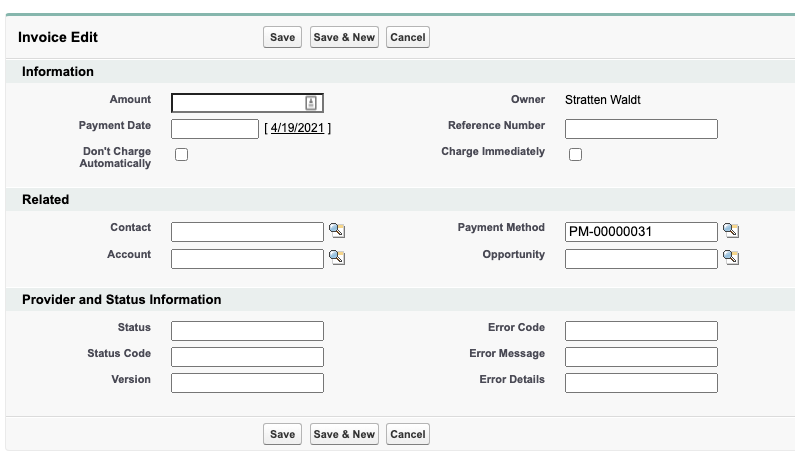Screen dimensions: 795x454
Task: Select the Payment Method field PM-00000031
Action: (641, 232)
